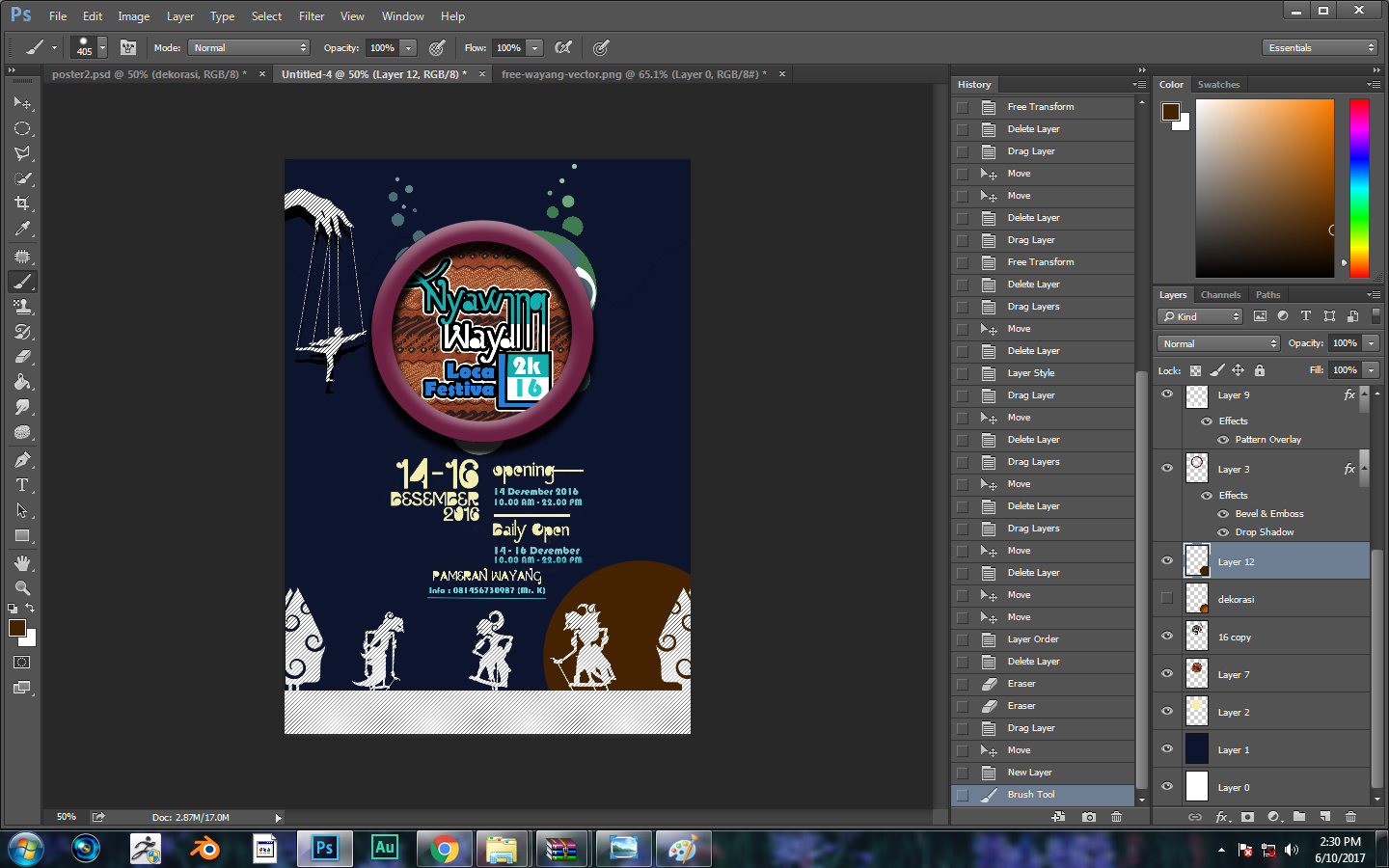This screenshot has height=868, width=1389.
Task: Toggle visibility of the 16 copy layer
Action: pos(1167,637)
